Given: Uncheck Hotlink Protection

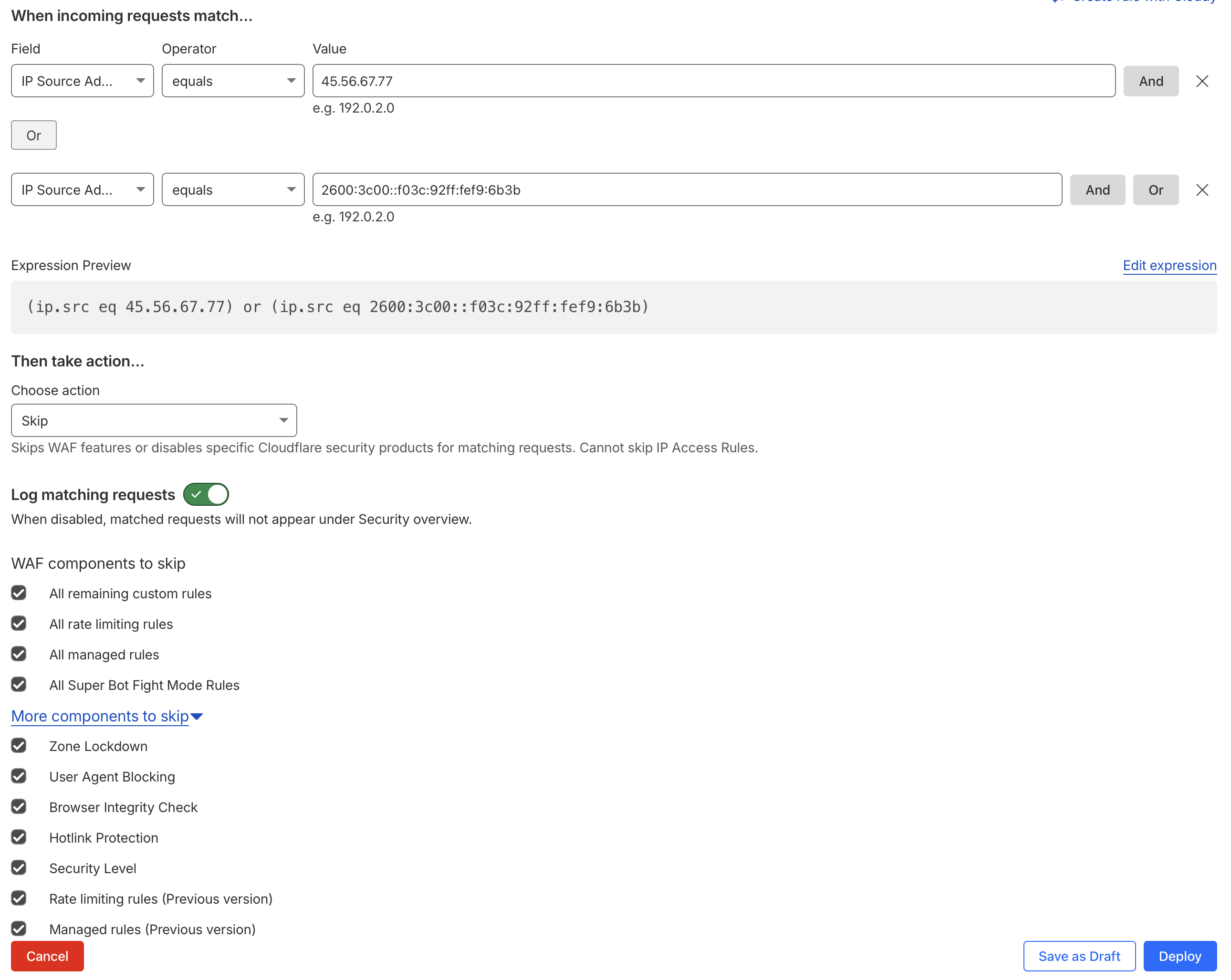Looking at the screenshot, I should click(19, 837).
